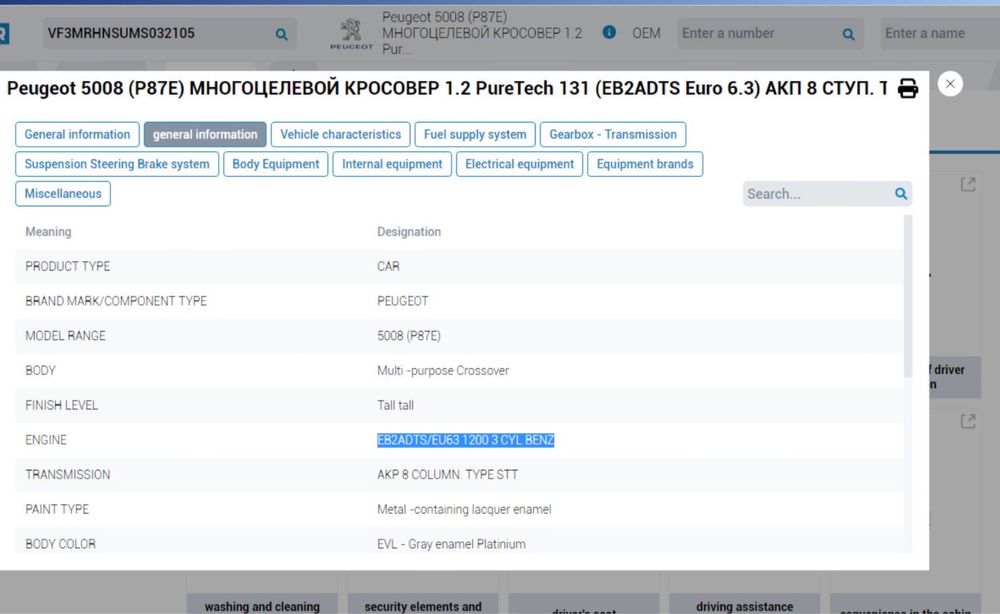Open 'washing and cleaning' category behind dialog
The width and height of the screenshot is (1000, 614).
(262, 604)
